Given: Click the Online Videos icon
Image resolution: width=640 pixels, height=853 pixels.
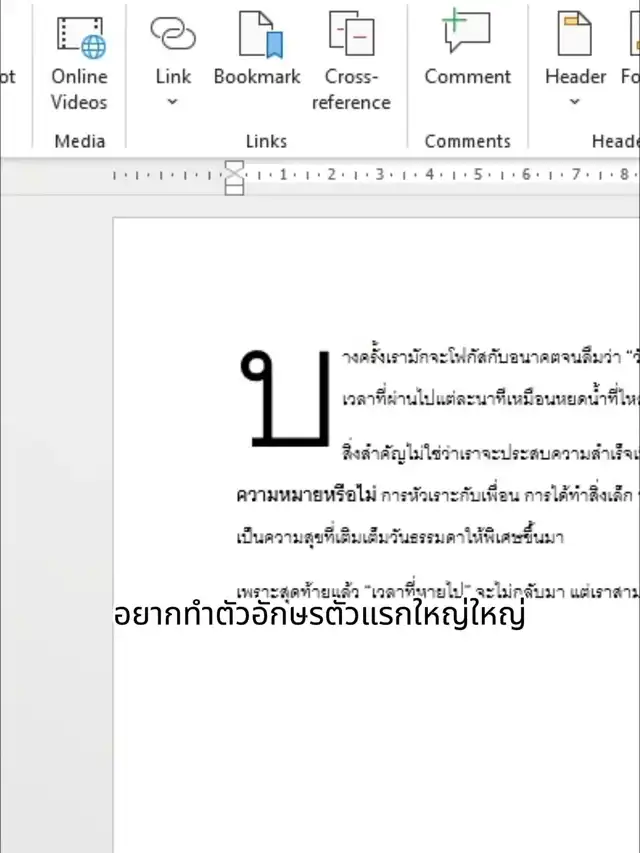Looking at the screenshot, I should click(79, 35).
